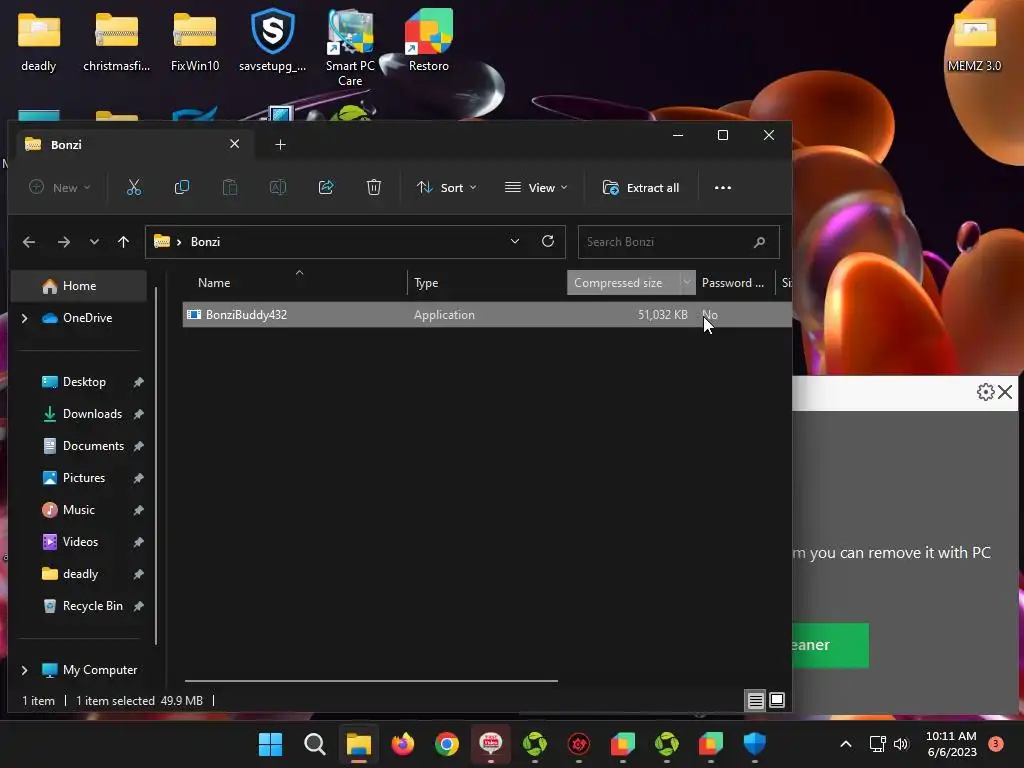Open Windows Security shield on taskbar
This screenshot has height=768, width=1024.
tap(754, 744)
